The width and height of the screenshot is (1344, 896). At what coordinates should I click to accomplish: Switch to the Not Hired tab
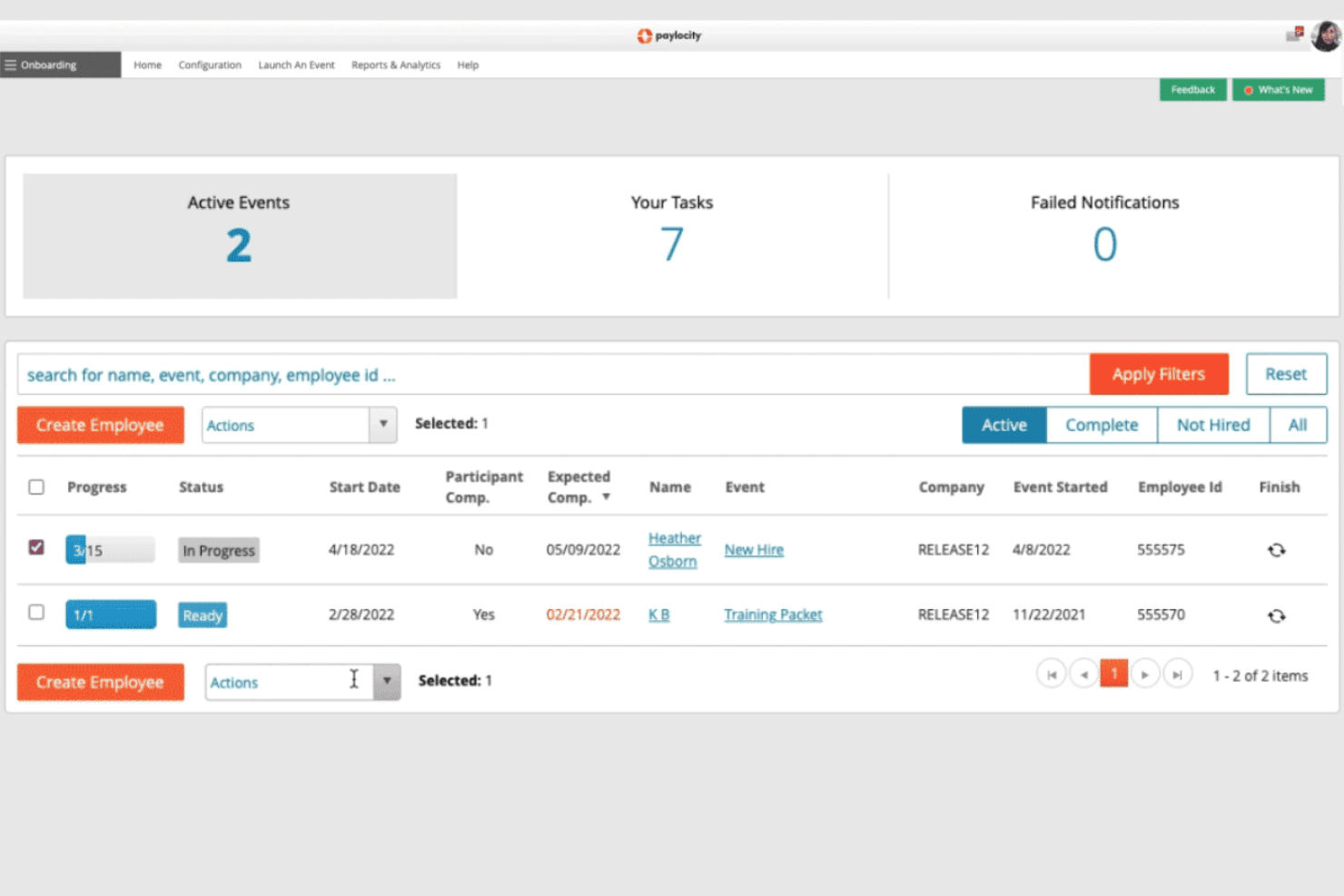[x=1213, y=425]
